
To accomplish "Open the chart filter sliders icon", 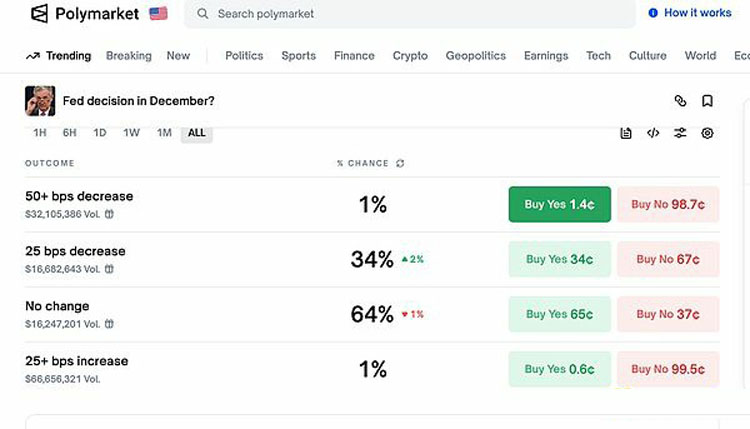I will [680, 133].
